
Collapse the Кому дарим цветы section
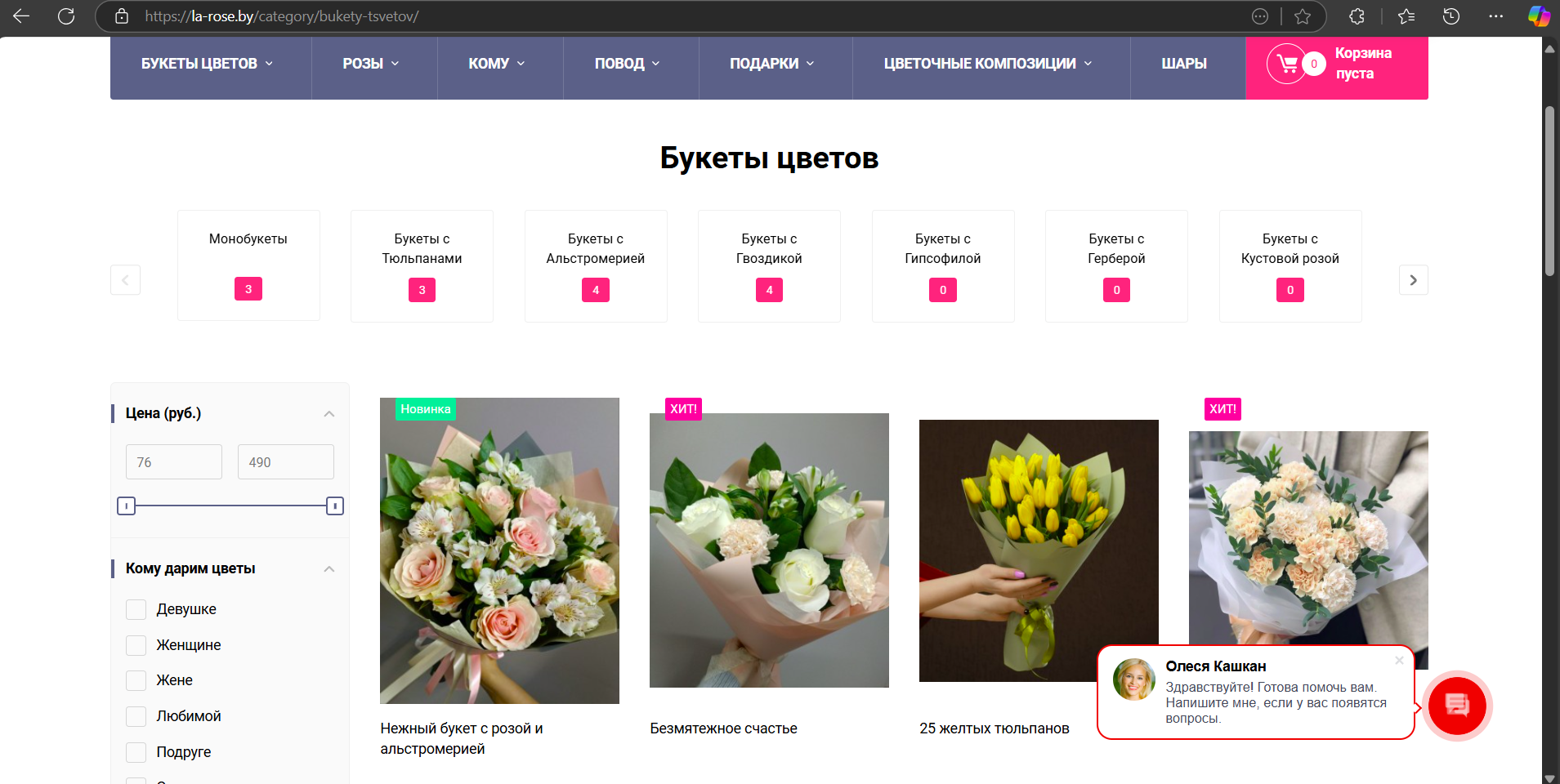tap(329, 568)
